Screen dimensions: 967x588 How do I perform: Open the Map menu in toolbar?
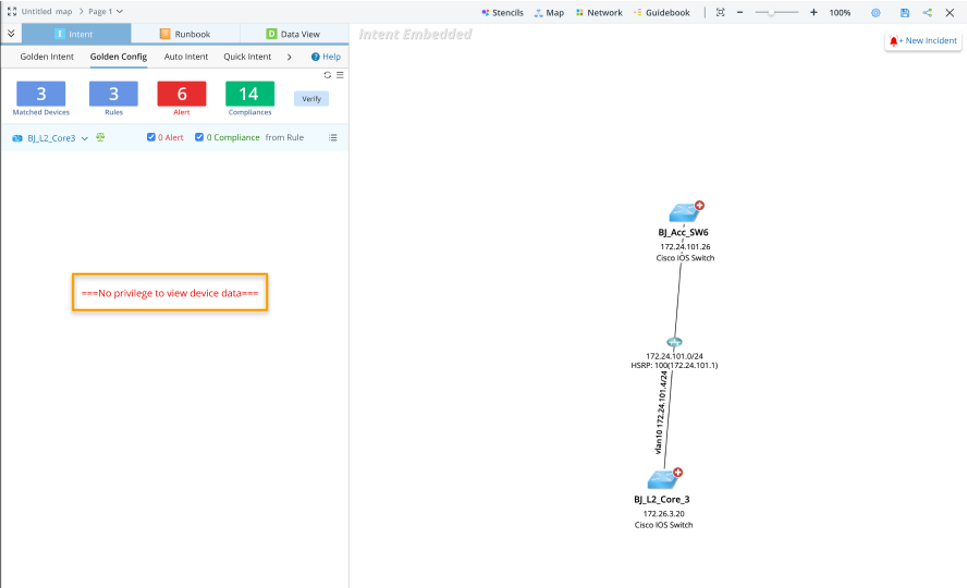coord(549,12)
